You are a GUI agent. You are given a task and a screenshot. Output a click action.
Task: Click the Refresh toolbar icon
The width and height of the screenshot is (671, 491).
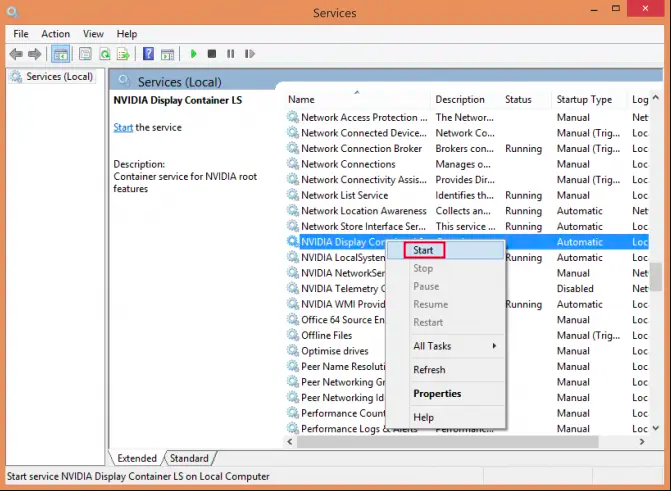point(104,54)
